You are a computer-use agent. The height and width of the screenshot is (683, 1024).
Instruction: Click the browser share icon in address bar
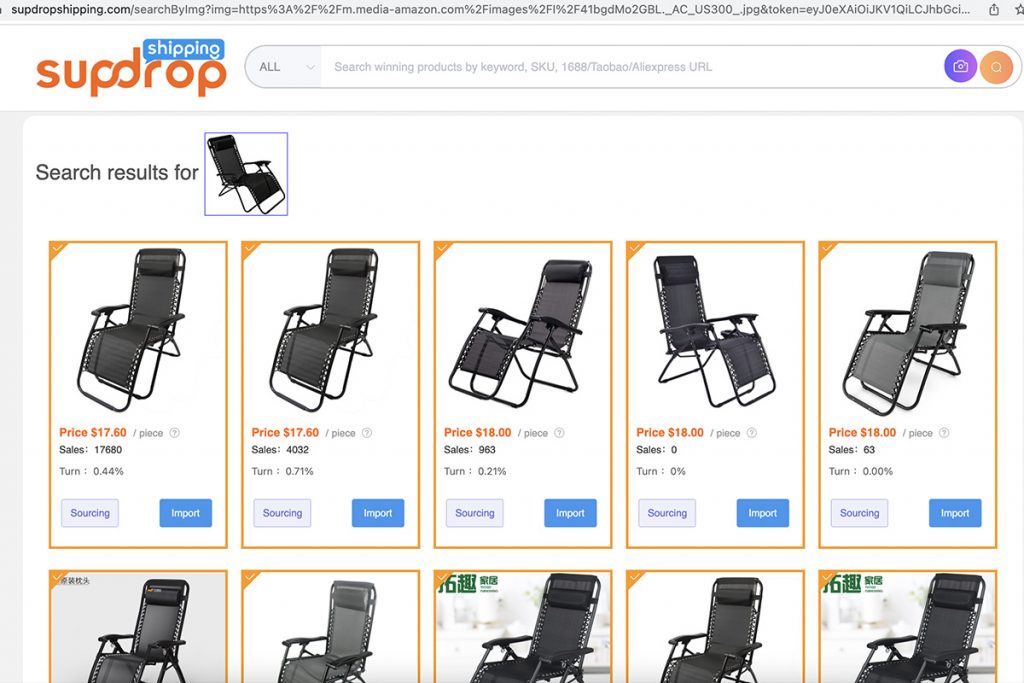click(994, 10)
